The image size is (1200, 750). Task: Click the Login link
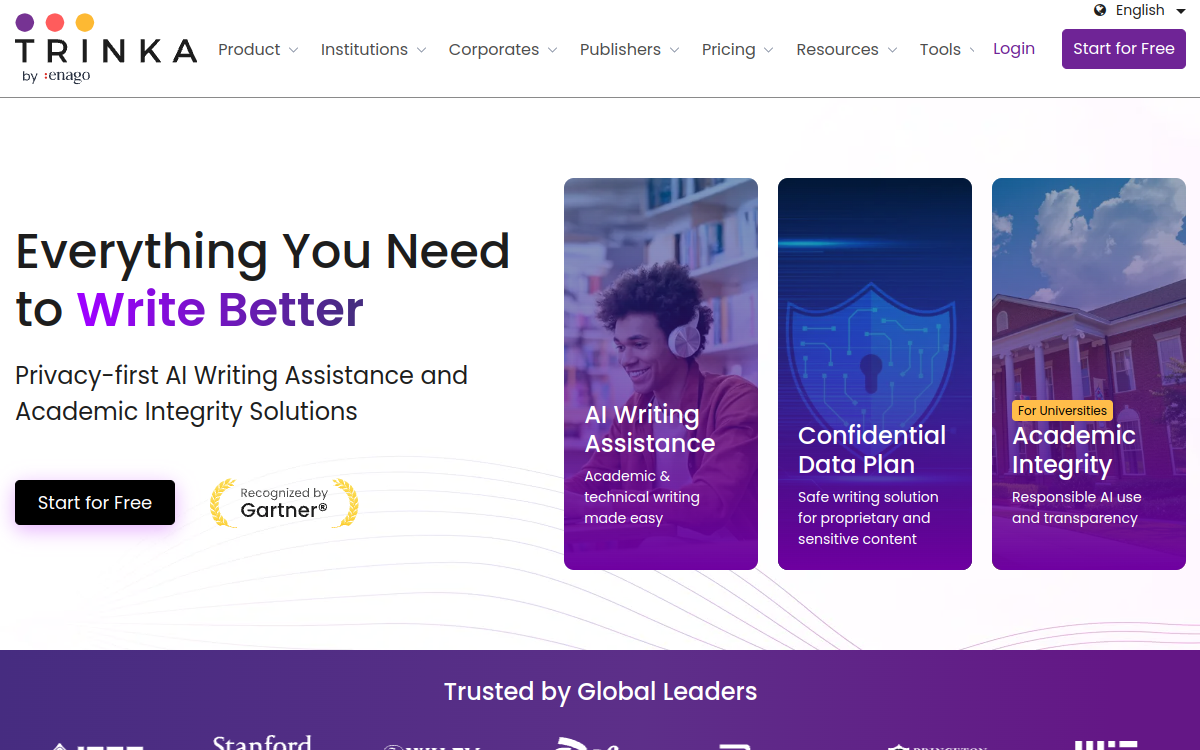[x=1014, y=48]
